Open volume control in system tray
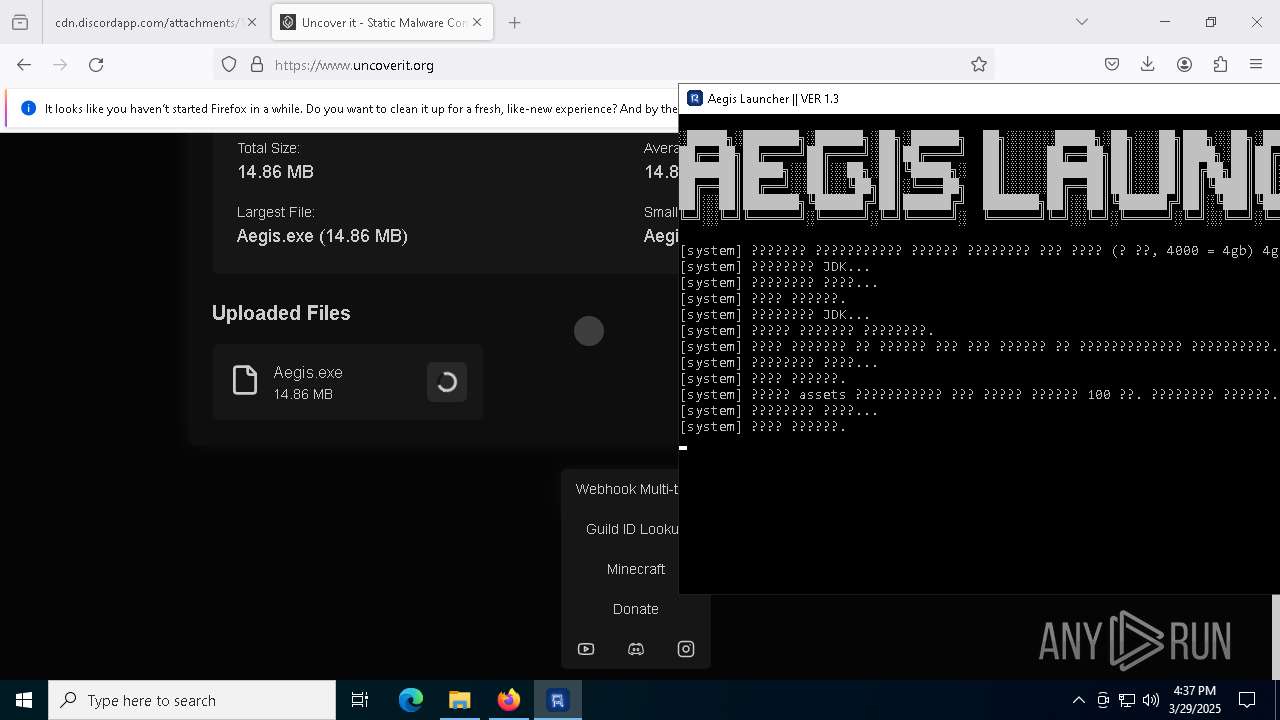Screen dimensions: 1280x720 1151,700
